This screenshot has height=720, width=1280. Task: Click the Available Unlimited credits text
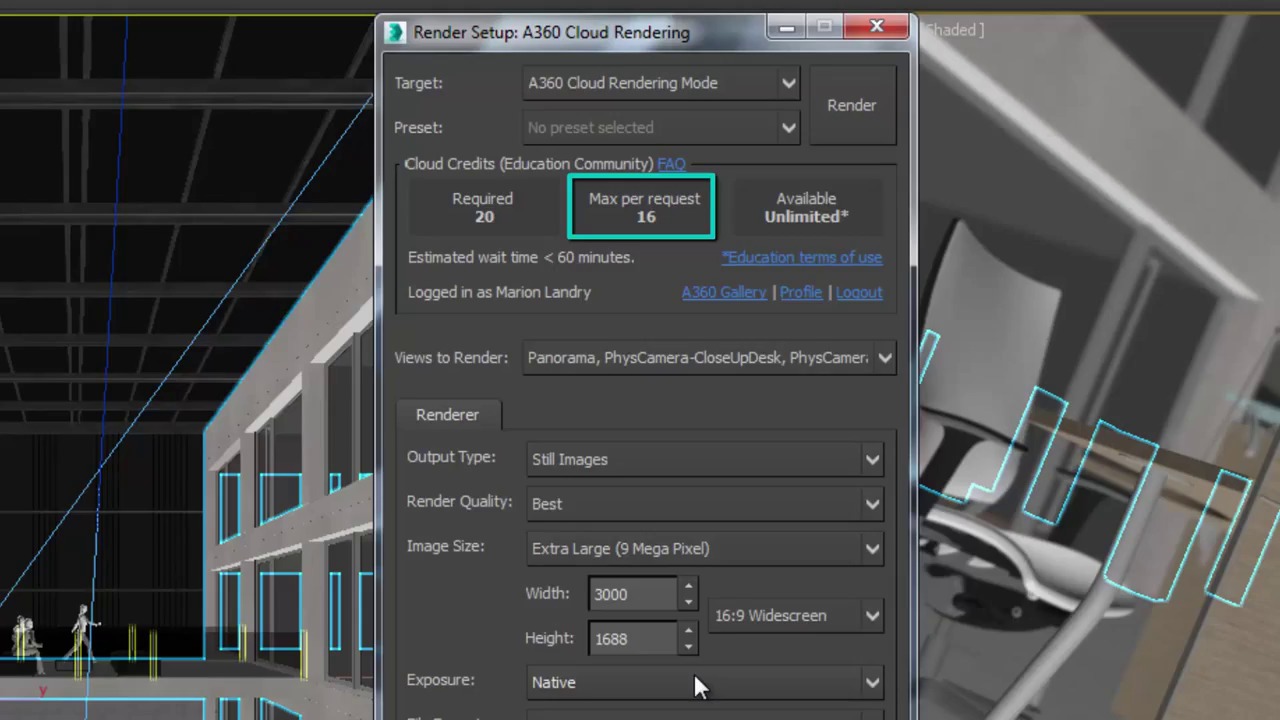(806, 207)
